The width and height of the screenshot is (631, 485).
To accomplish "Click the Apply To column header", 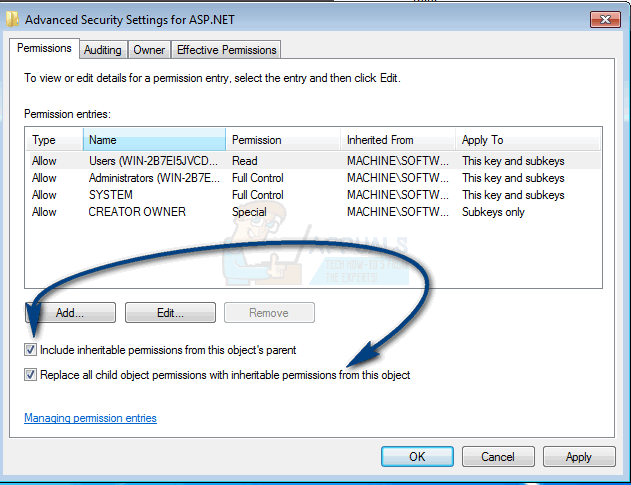I will (x=528, y=140).
